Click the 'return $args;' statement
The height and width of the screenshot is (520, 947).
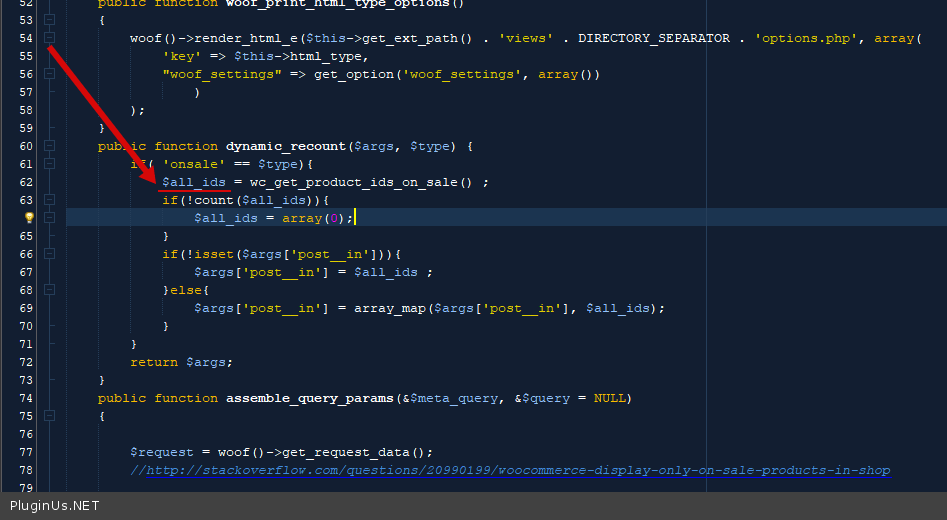click(181, 362)
